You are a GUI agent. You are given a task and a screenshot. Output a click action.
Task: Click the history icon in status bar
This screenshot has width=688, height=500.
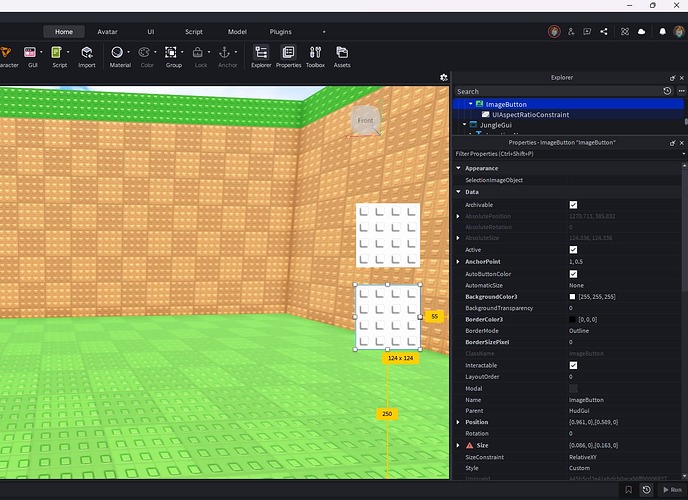point(647,490)
